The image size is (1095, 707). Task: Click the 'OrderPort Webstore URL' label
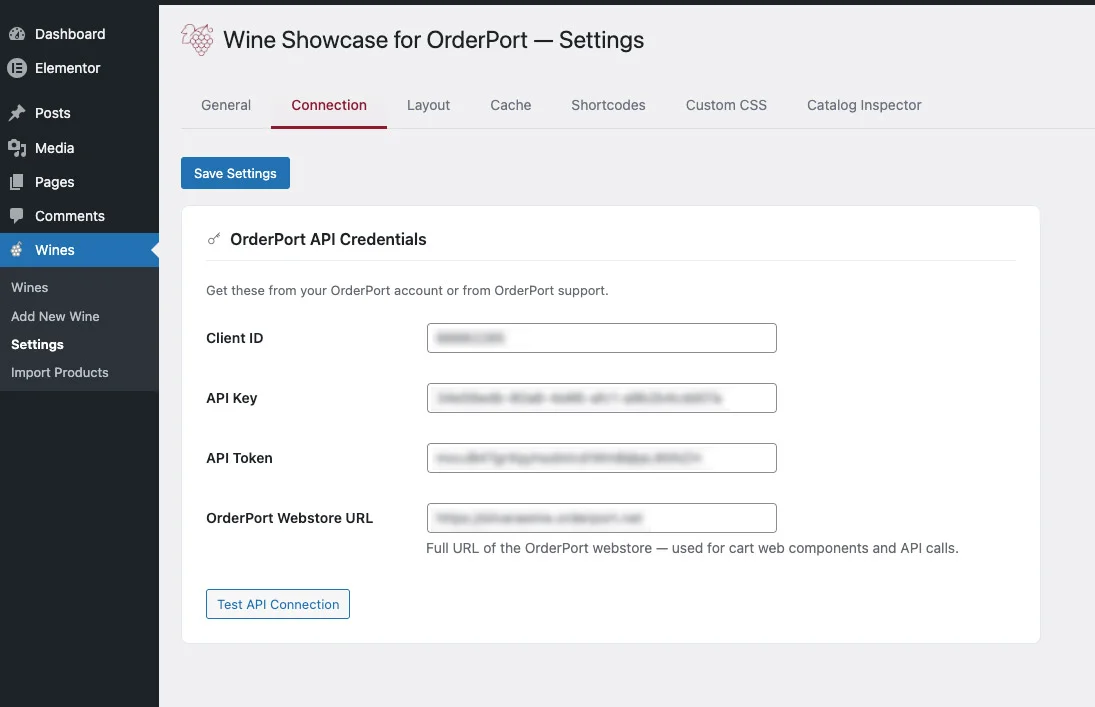point(289,518)
